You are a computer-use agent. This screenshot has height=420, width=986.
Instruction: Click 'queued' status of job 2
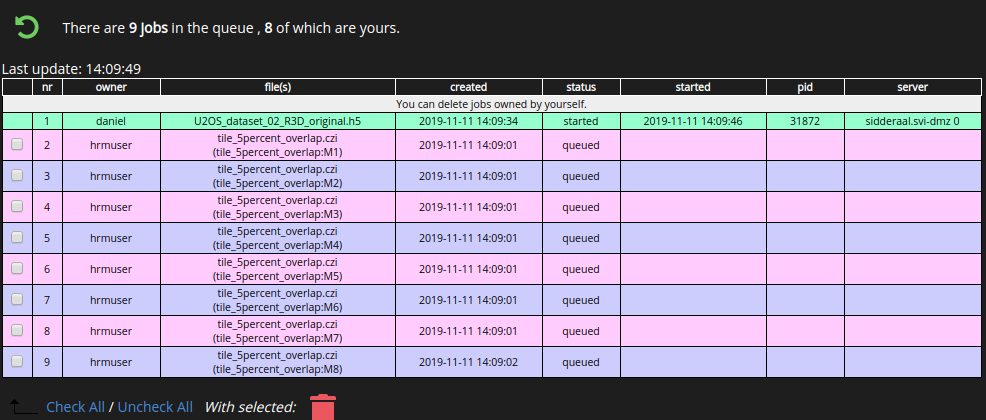(581, 145)
